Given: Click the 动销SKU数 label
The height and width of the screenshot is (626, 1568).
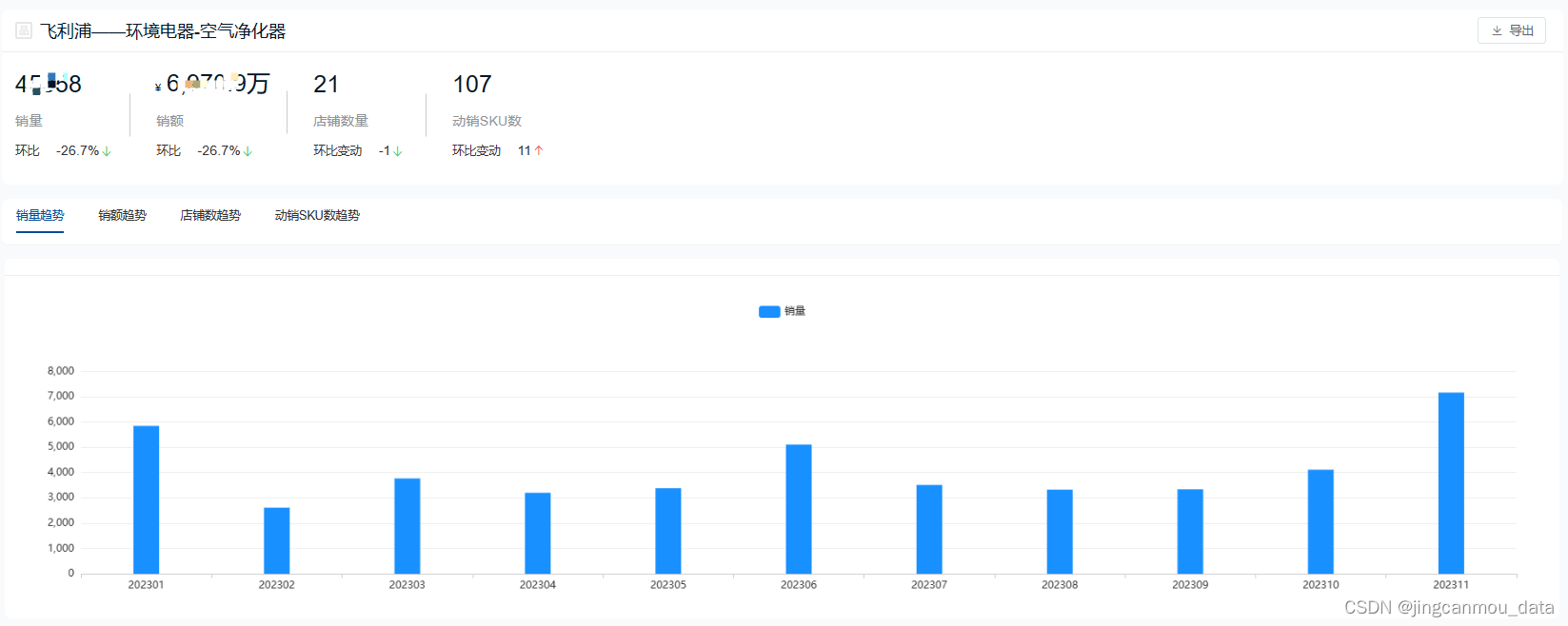Looking at the screenshot, I should (x=486, y=121).
